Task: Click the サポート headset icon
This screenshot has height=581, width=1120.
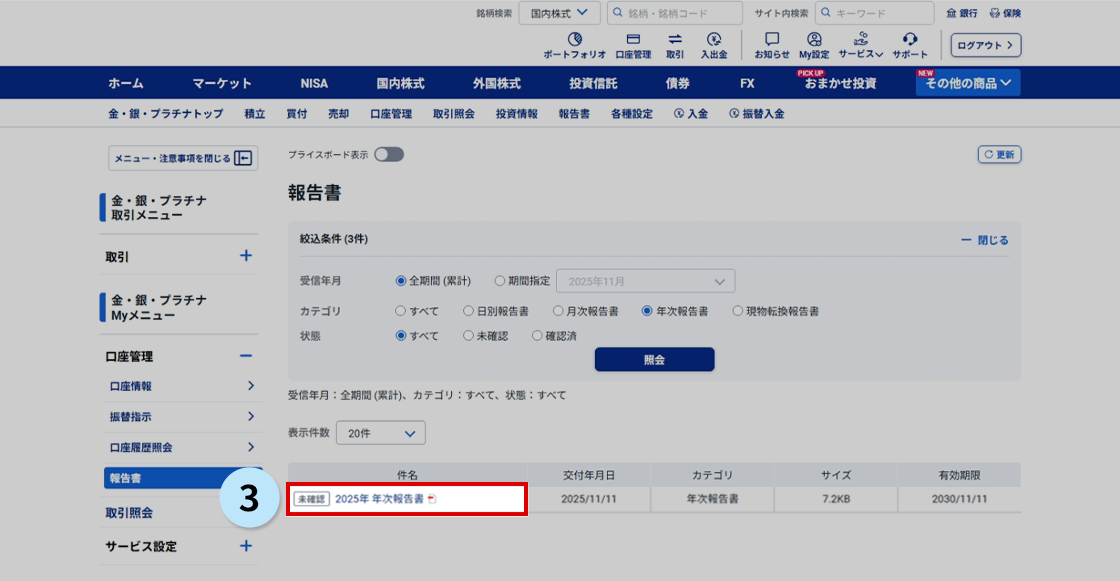Action: (x=910, y=39)
